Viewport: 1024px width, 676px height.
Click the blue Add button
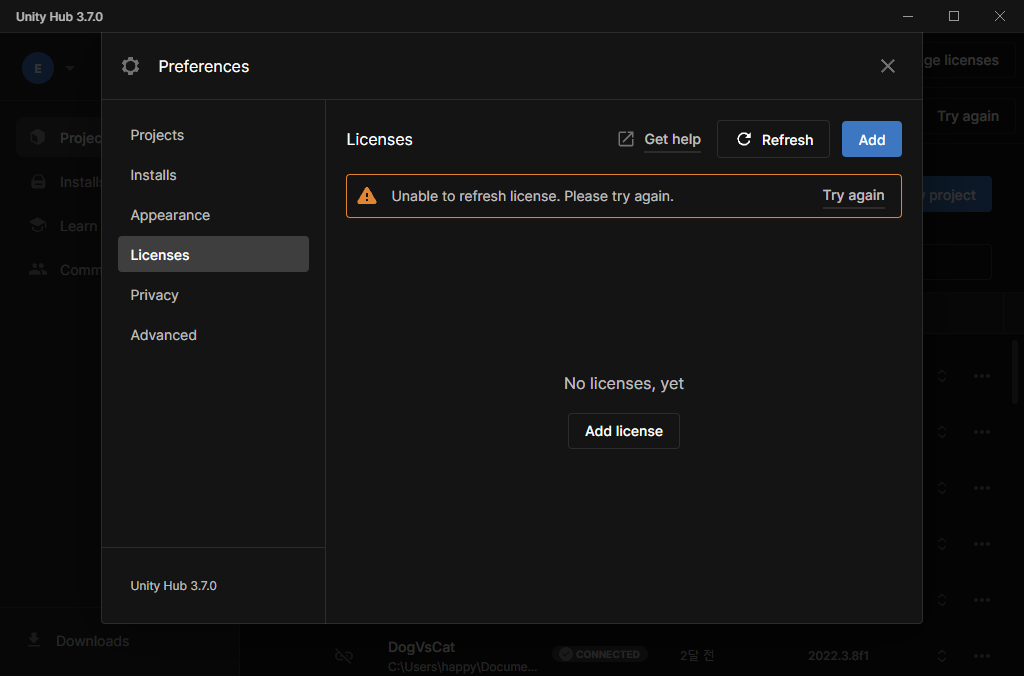click(x=871, y=139)
